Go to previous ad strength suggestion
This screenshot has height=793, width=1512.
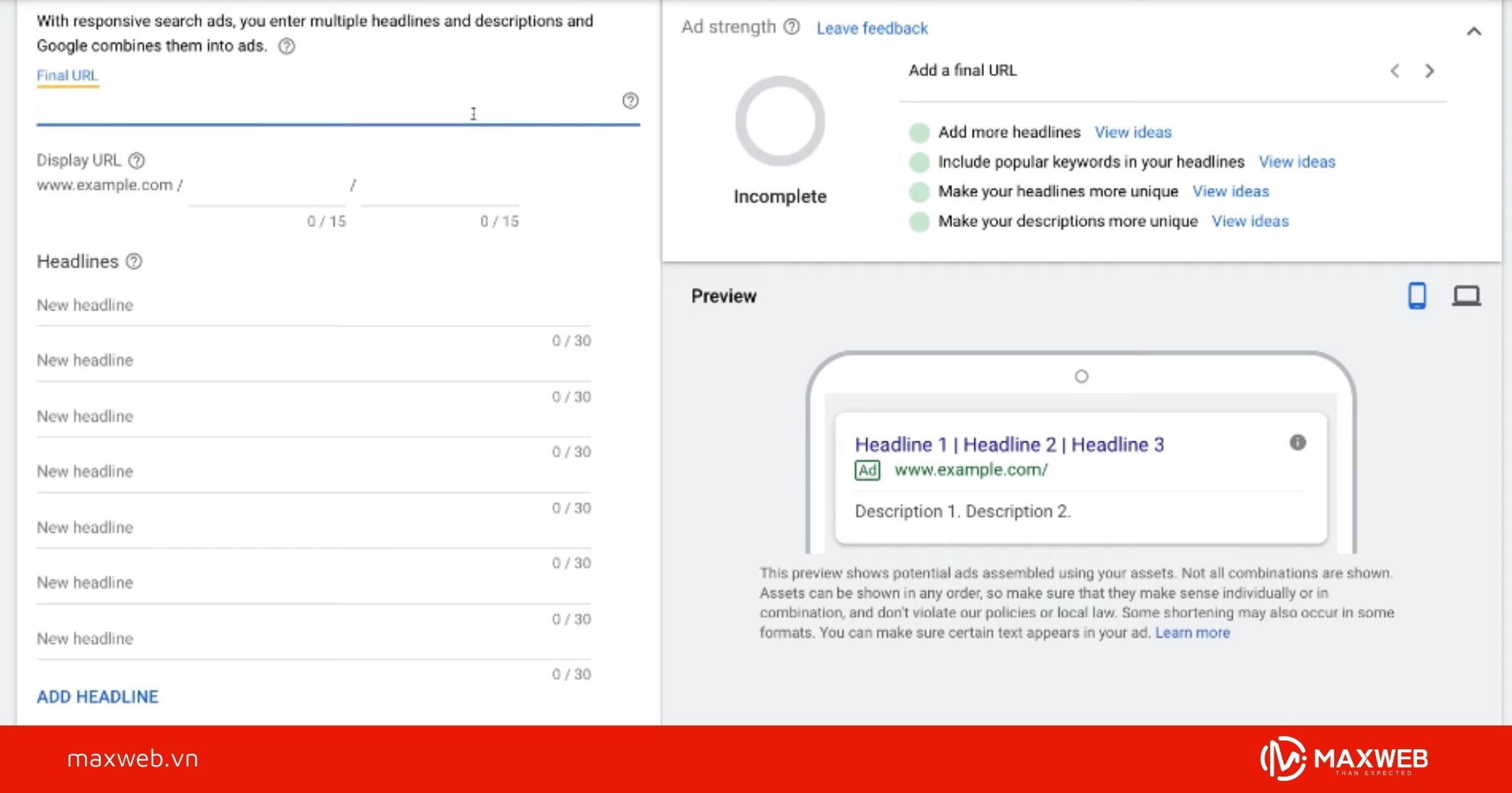[1395, 71]
